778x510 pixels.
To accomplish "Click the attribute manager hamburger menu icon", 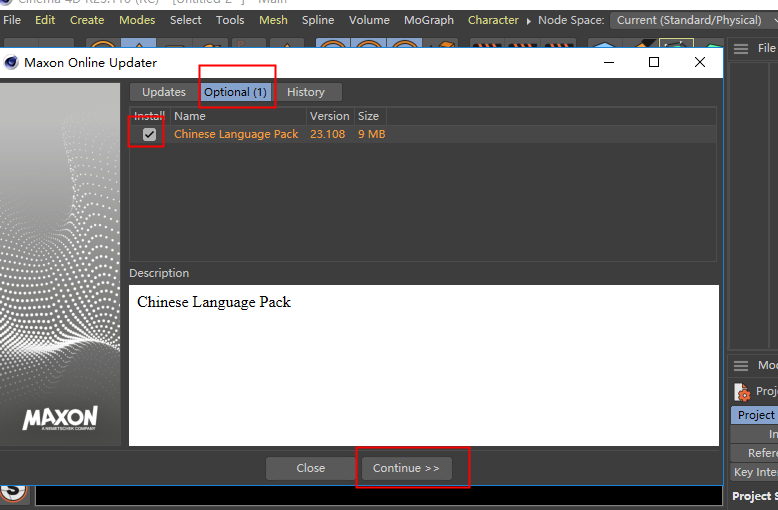I will pos(741,366).
